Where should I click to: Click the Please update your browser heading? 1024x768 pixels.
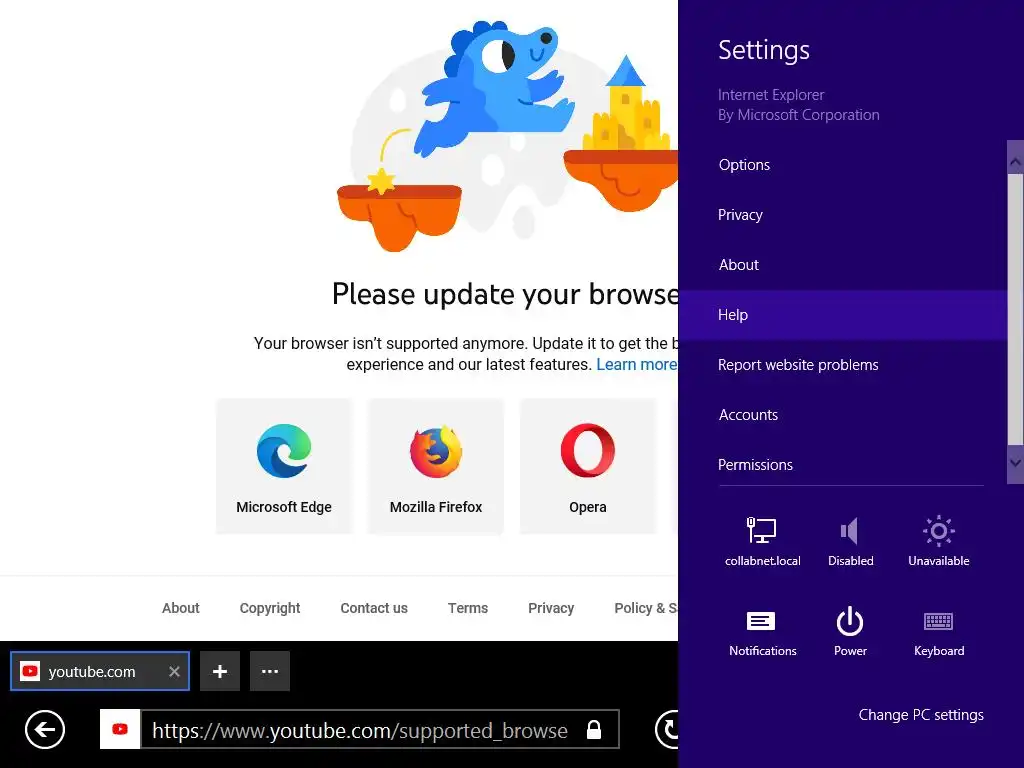point(505,294)
